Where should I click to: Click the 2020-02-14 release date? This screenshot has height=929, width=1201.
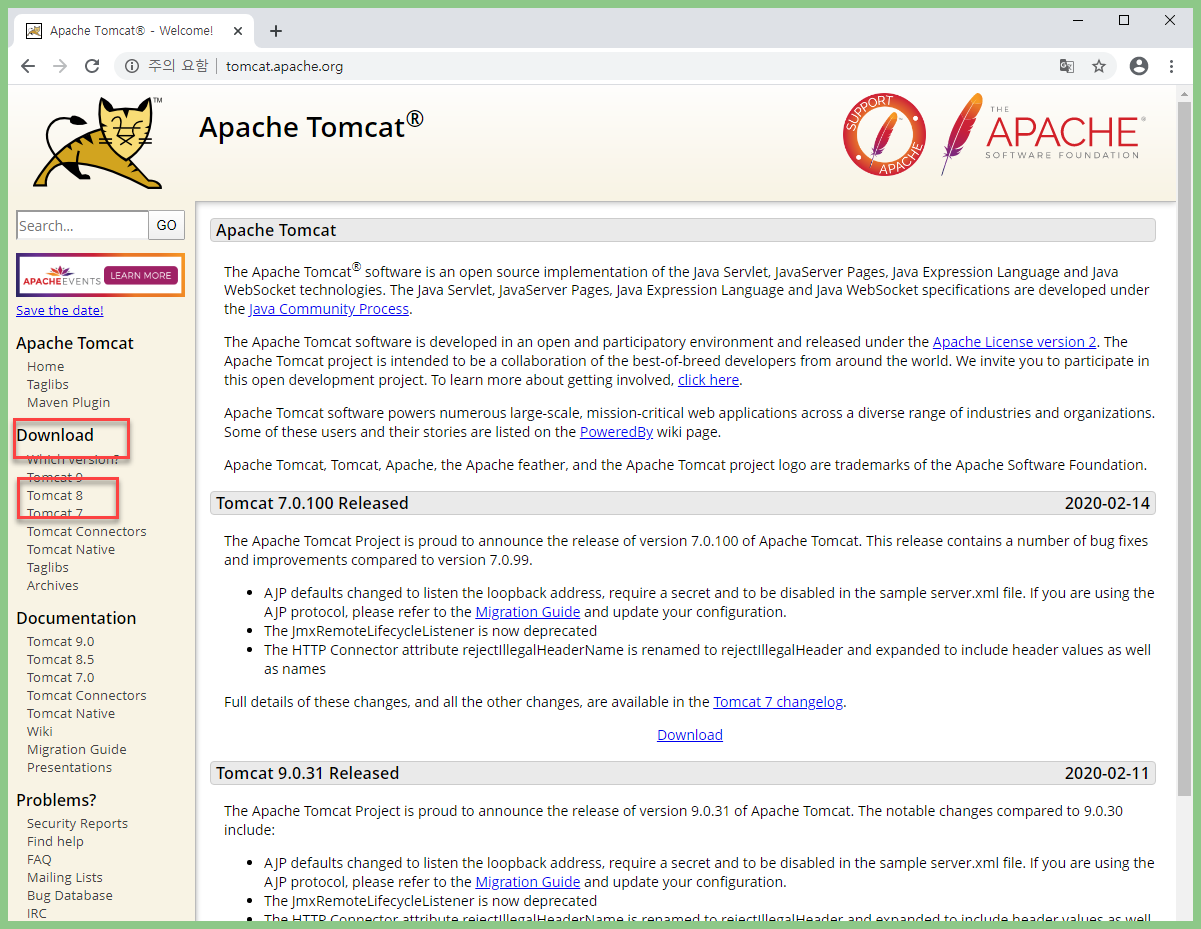[x=1107, y=502]
